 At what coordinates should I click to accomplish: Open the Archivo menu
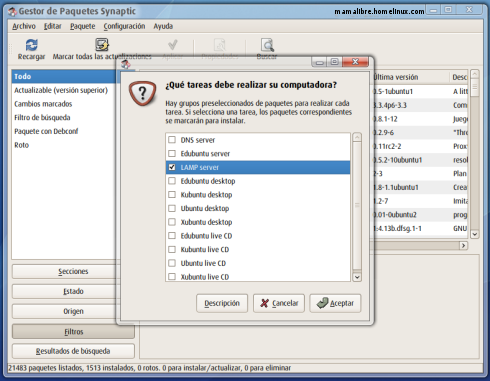[24, 26]
